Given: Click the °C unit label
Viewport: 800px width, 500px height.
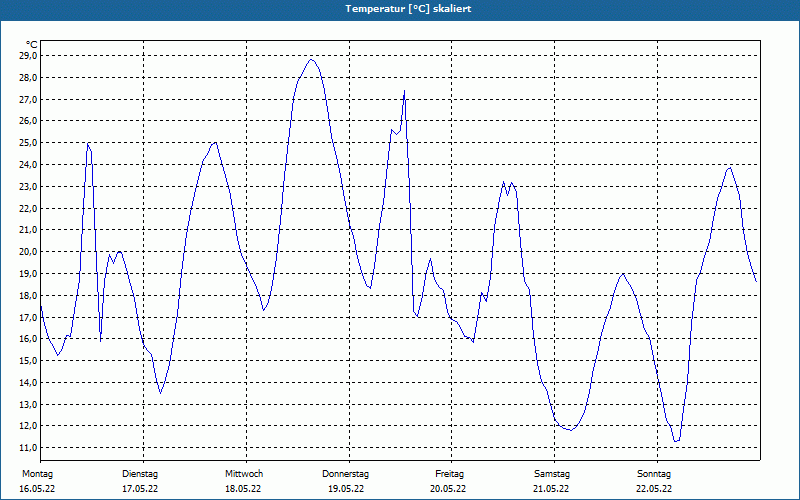Looking at the screenshot, I should click(x=32, y=45).
